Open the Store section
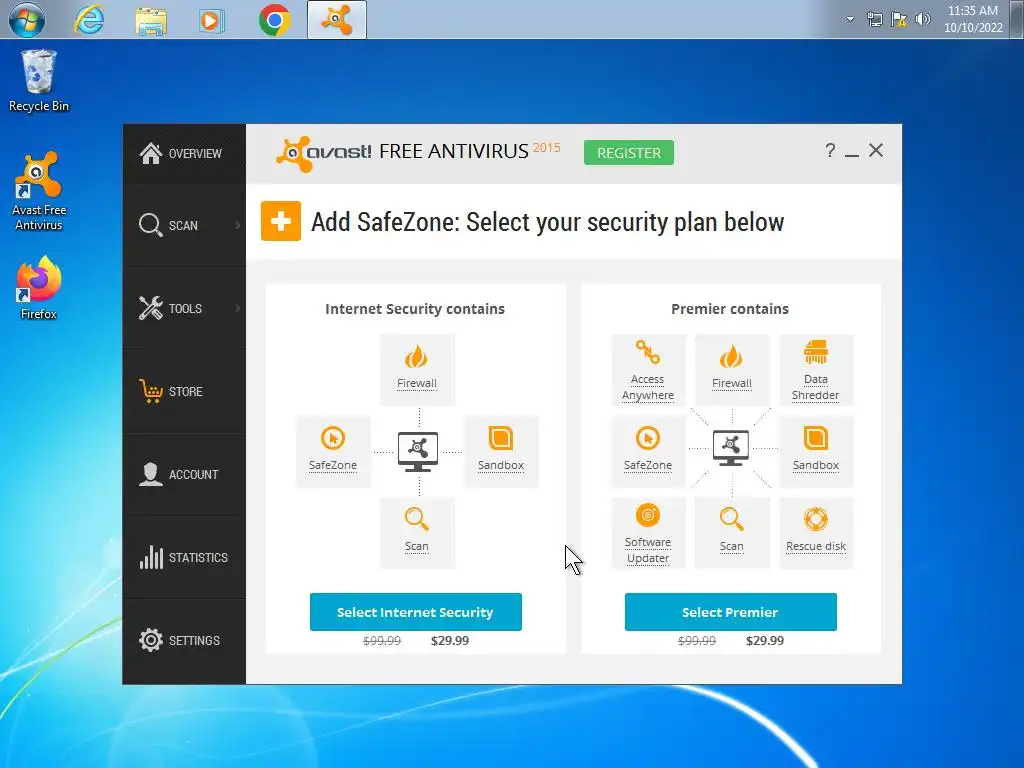This screenshot has width=1024, height=768. 184,391
